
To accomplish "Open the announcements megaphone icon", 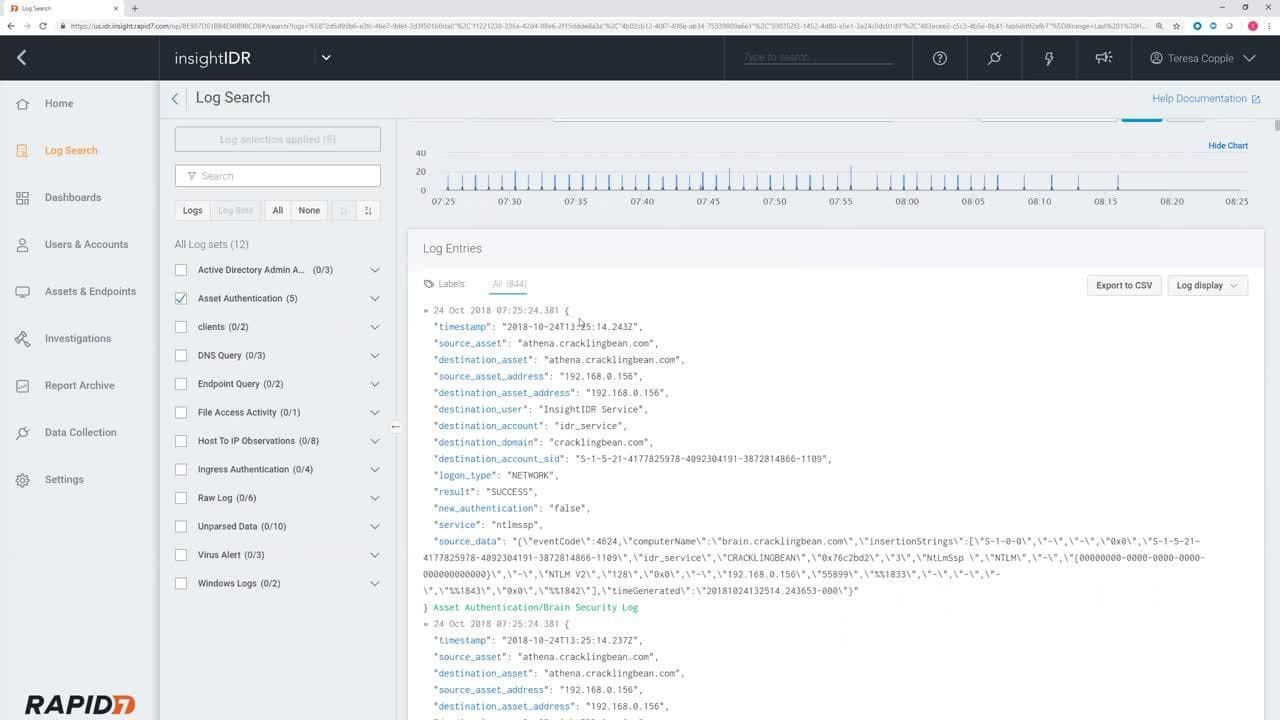I will 1103,58.
